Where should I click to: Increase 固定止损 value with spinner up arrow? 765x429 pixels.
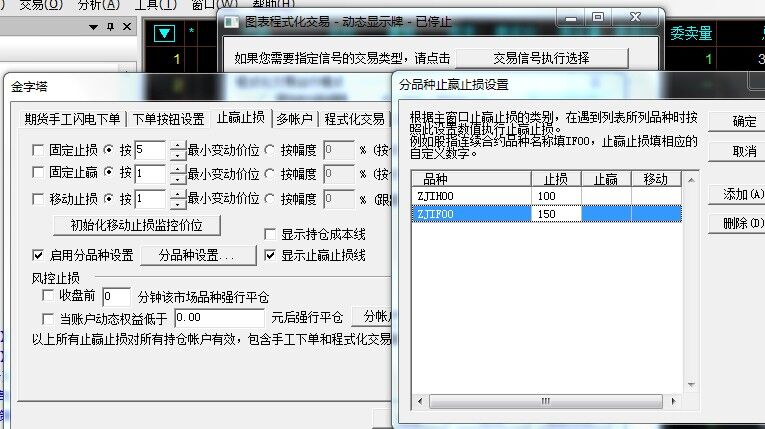(178, 145)
